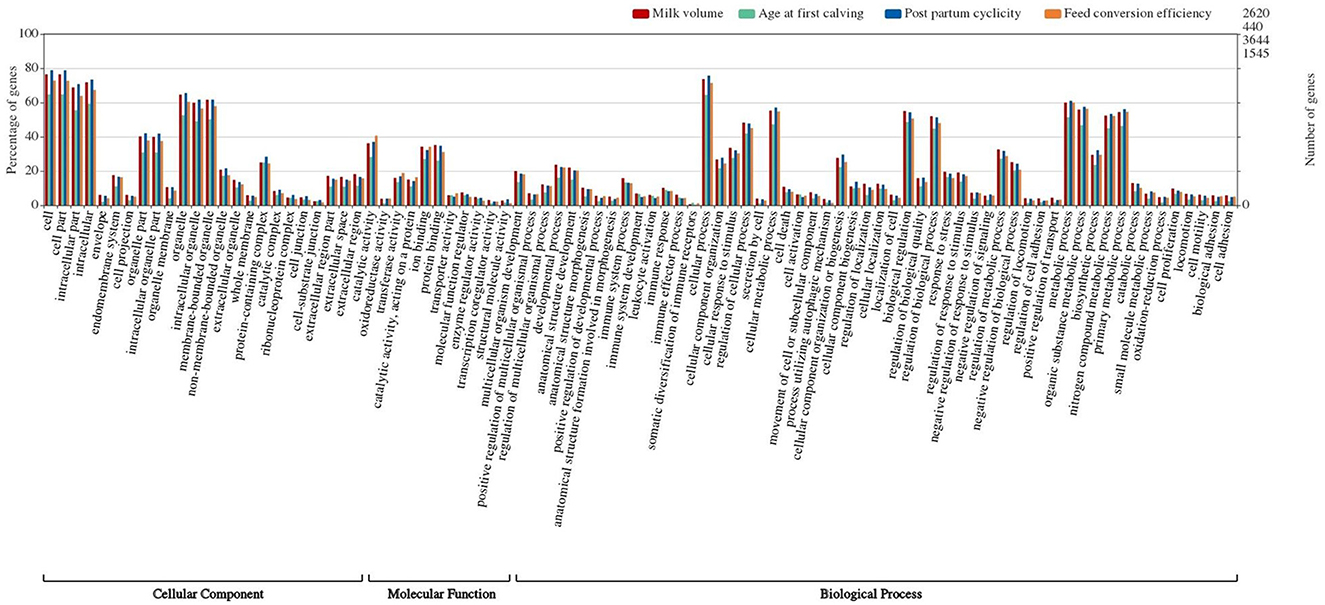The height and width of the screenshot is (605, 1325).
Task: Click the 100 tick on percentage axis
Action: 28,34
